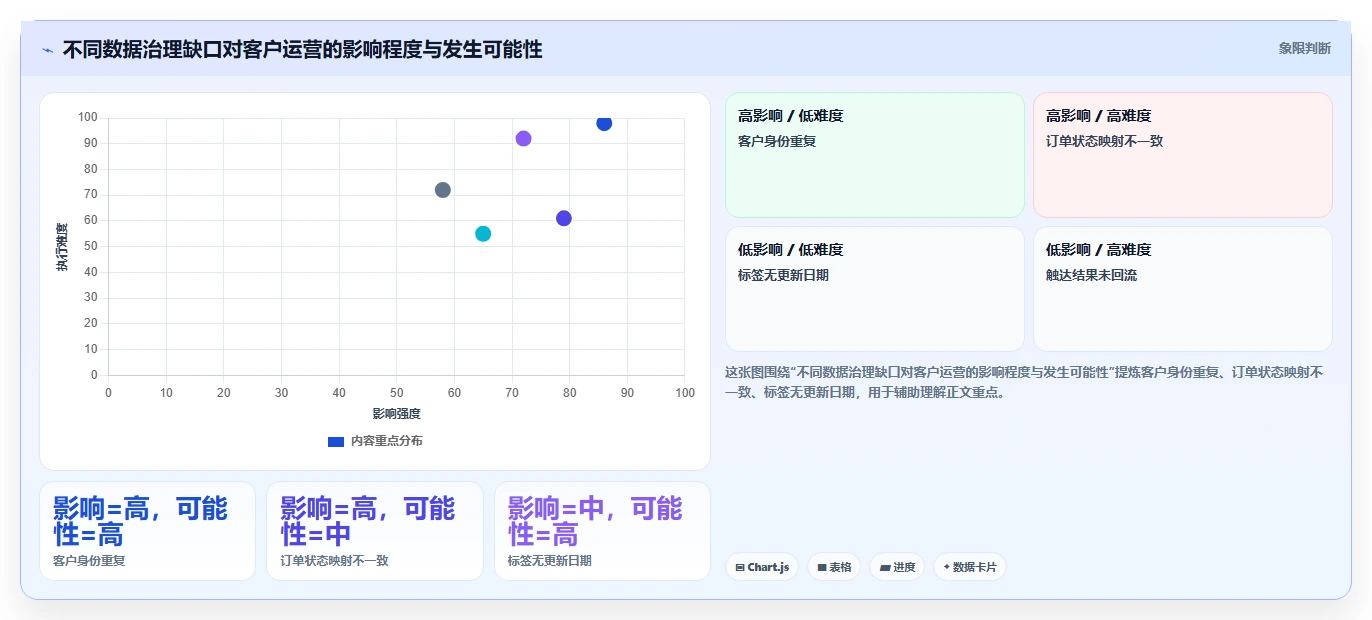Image resolution: width=1372 pixels, height=620 pixels.
Task: Select the 影响=高，可能性=高 stat card
Action: 147,531
